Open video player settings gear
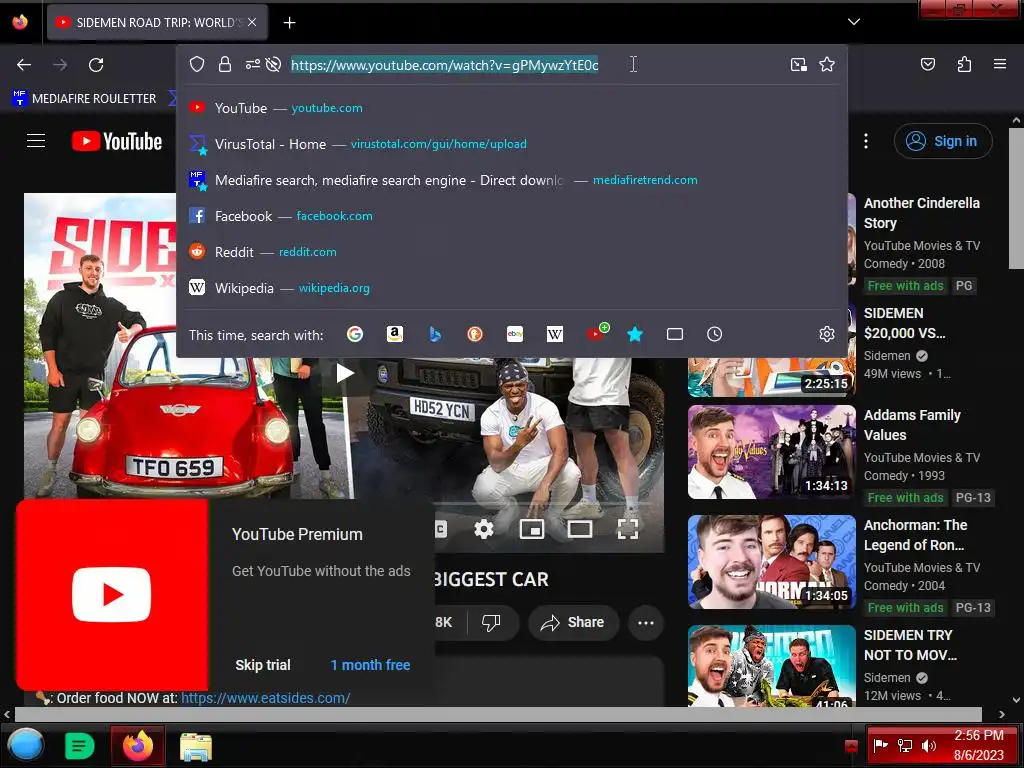The height and width of the screenshot is (768, 1024). tap(483, 528)
